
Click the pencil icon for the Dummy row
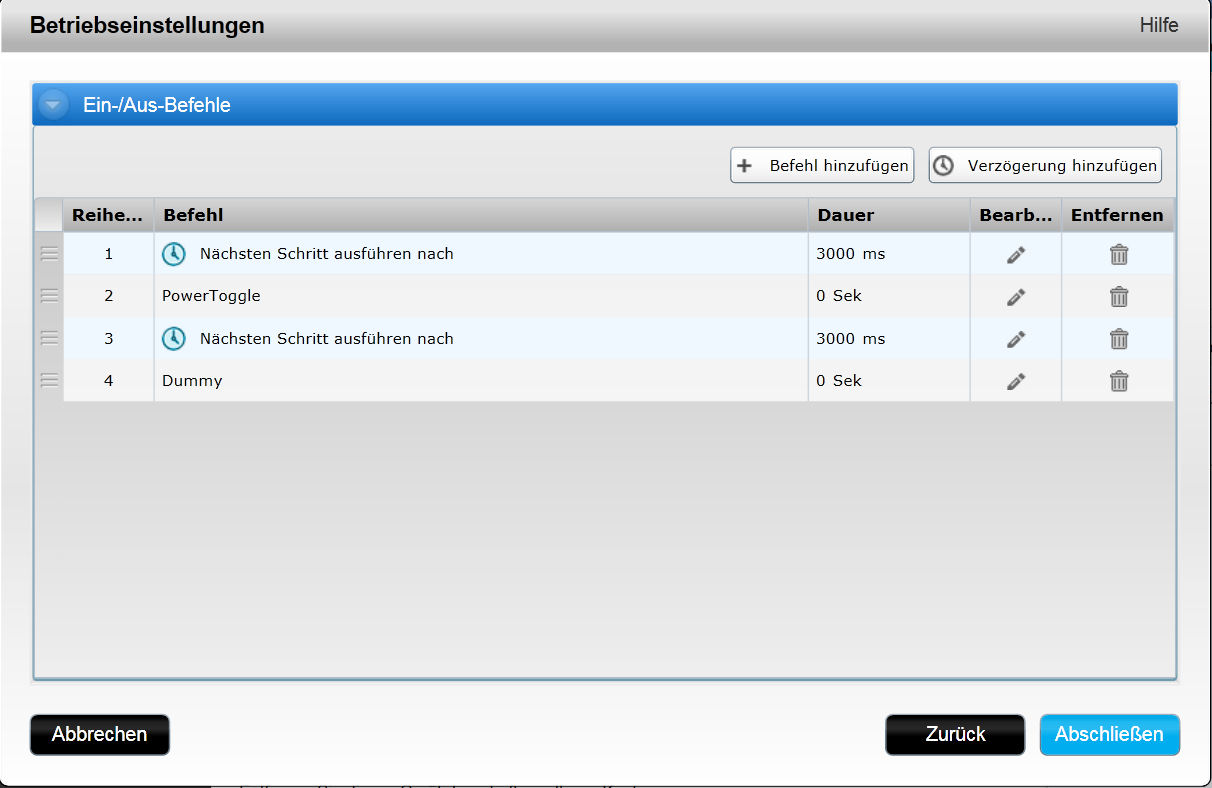click(x=1016, y=381)
